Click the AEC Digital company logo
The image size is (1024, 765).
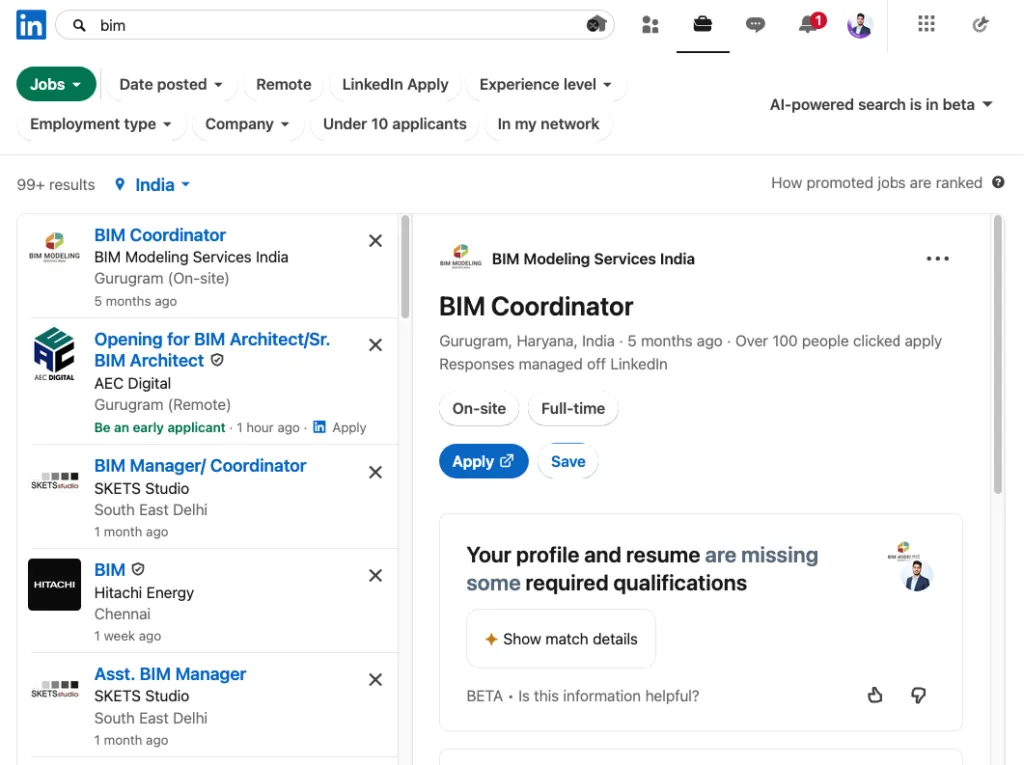pyautogui.click(x=54, y=354)
